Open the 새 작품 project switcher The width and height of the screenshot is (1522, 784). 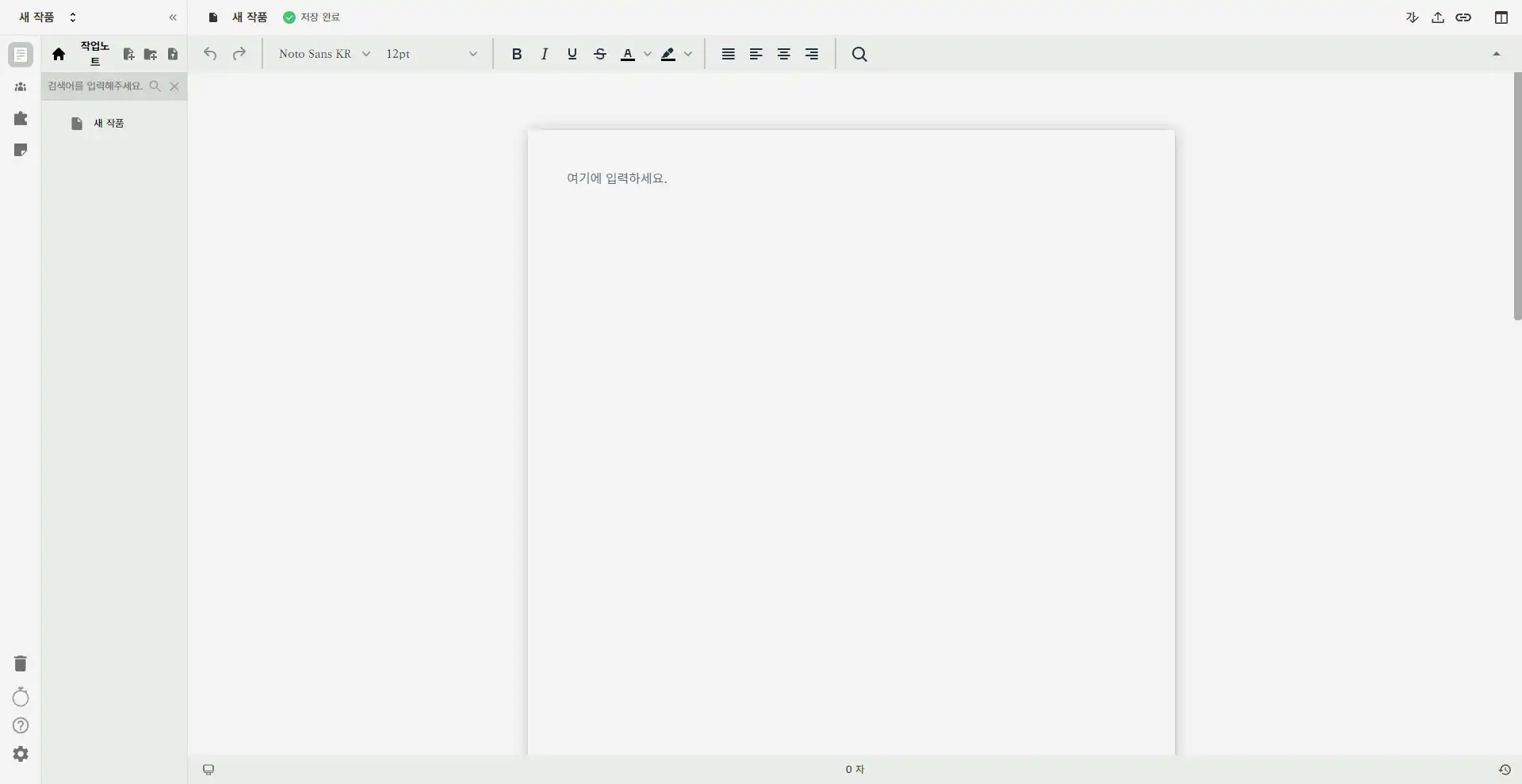click(x=48, y=17)
